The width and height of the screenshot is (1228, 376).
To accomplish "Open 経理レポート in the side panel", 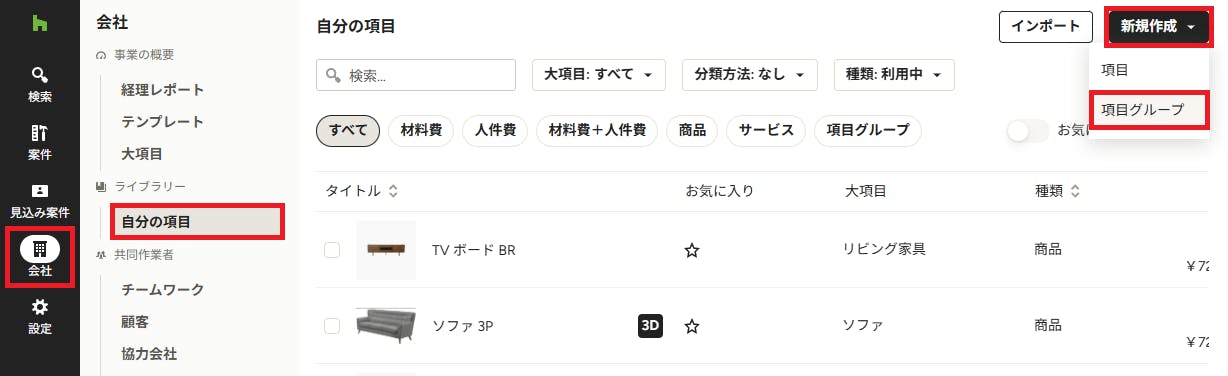I will click(163, 90).
